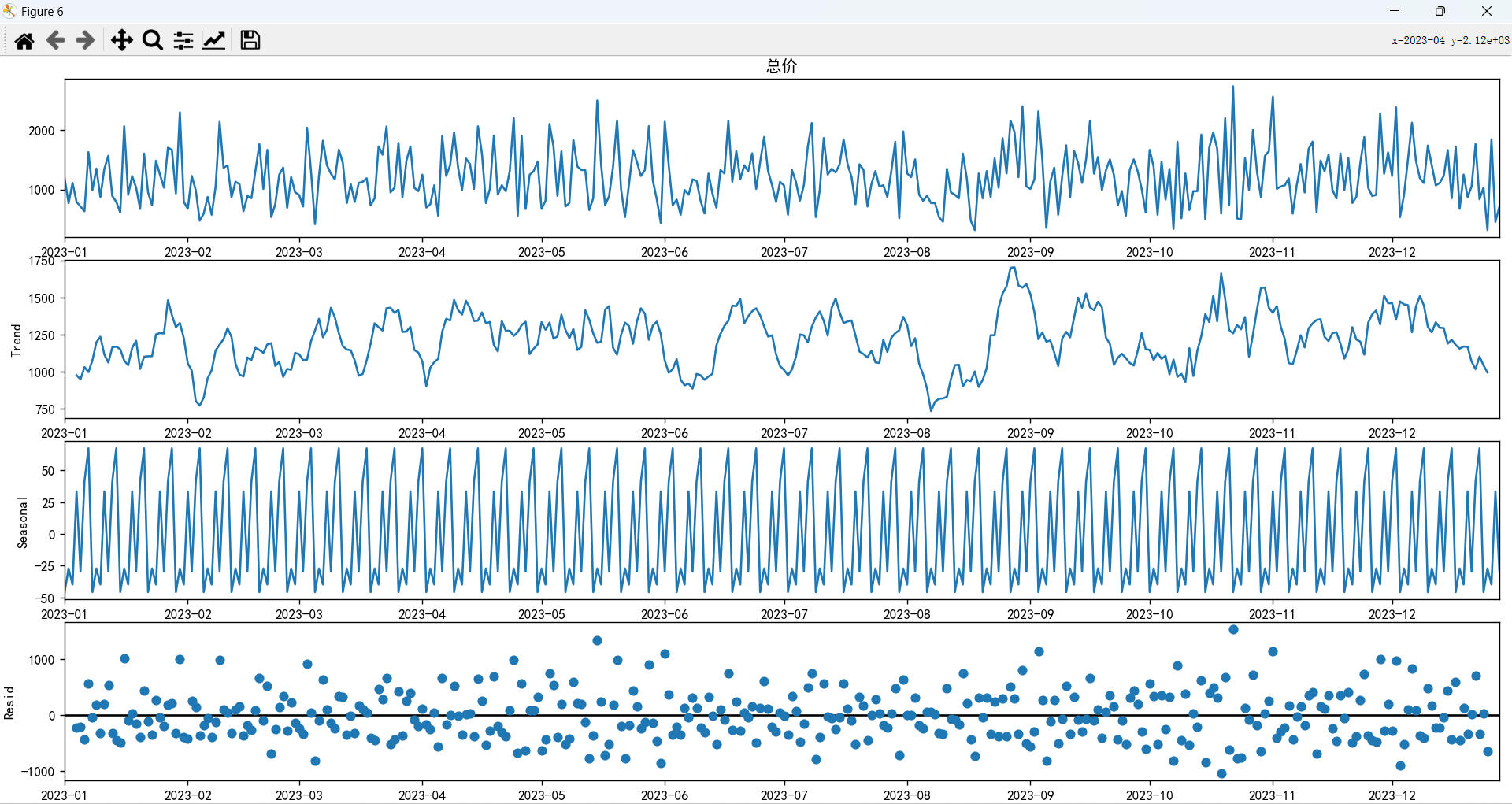The image size is (1512, 804).
Task: Click the Figure 6 window icon
Action: (9, 11)
